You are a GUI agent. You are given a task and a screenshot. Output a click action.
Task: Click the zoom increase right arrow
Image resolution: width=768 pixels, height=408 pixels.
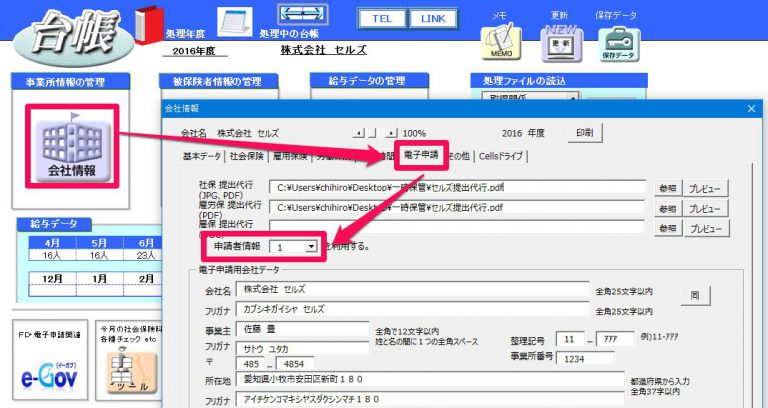[391, 133]
